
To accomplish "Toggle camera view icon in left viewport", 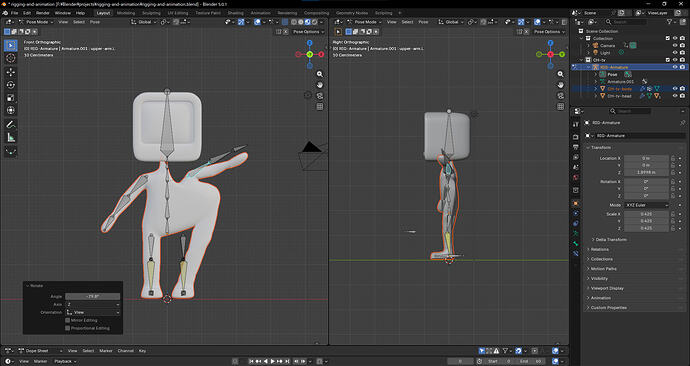I will point(320,96).
